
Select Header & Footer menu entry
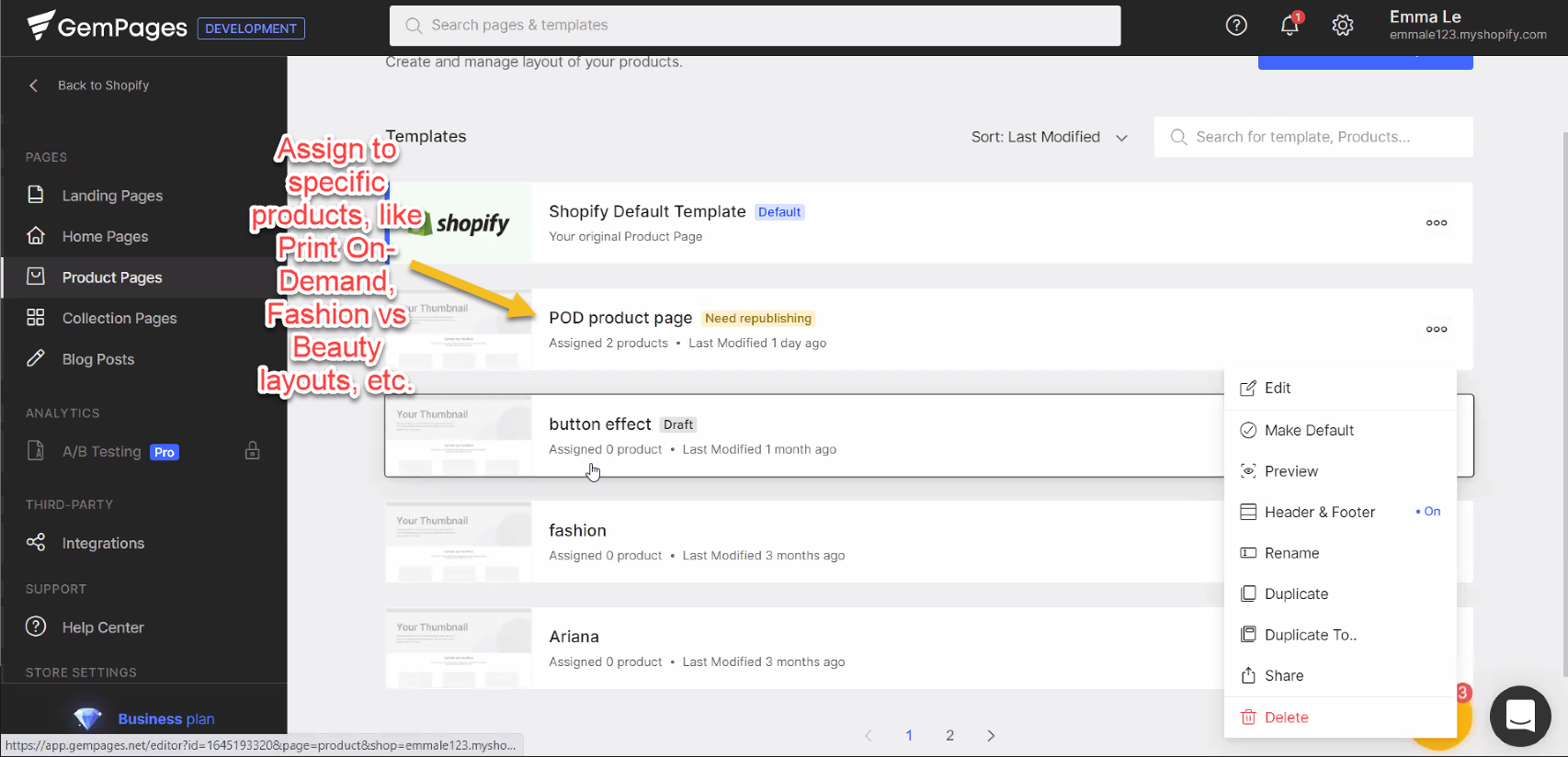click(1320, 512)
